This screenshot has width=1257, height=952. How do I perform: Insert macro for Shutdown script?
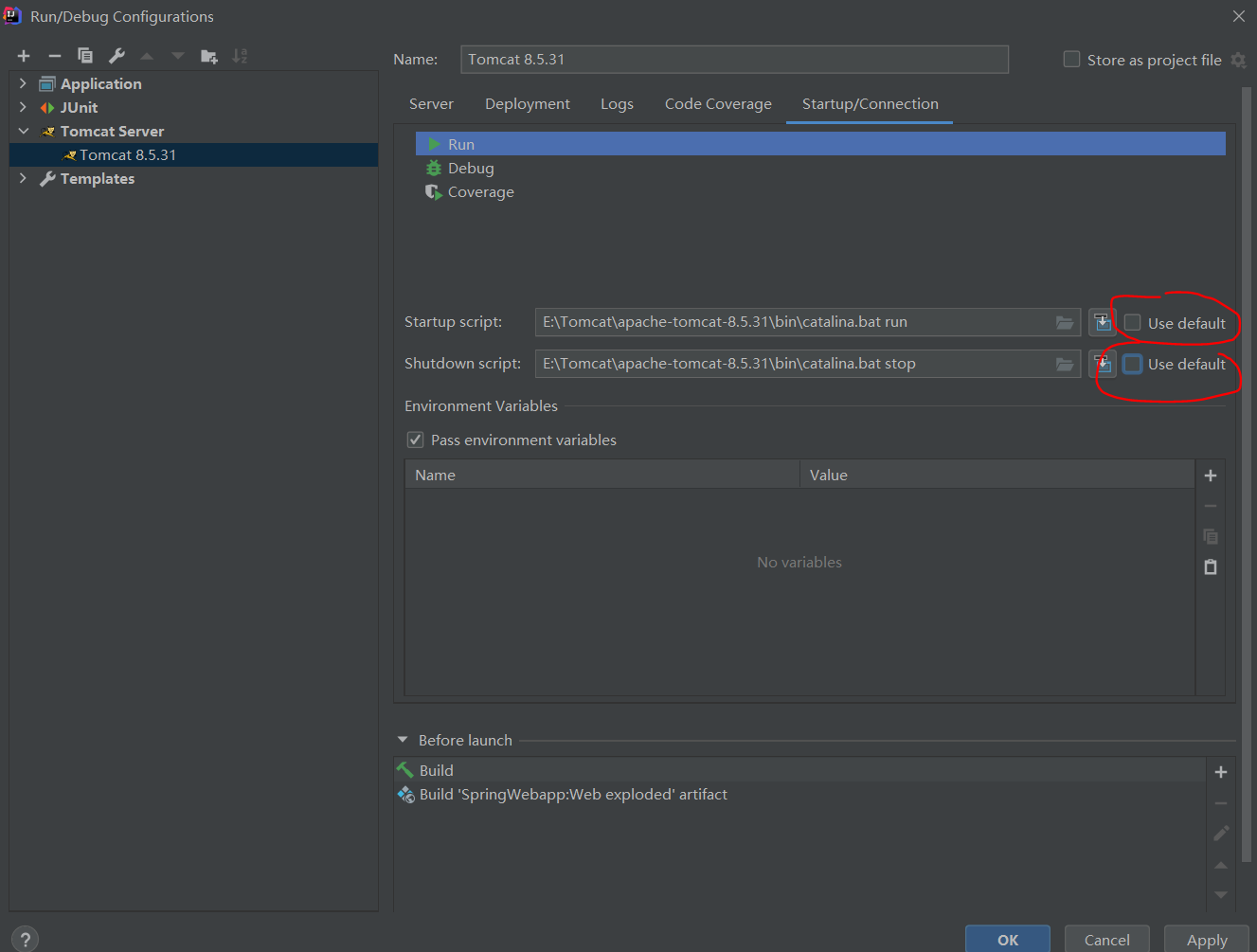1102,364
